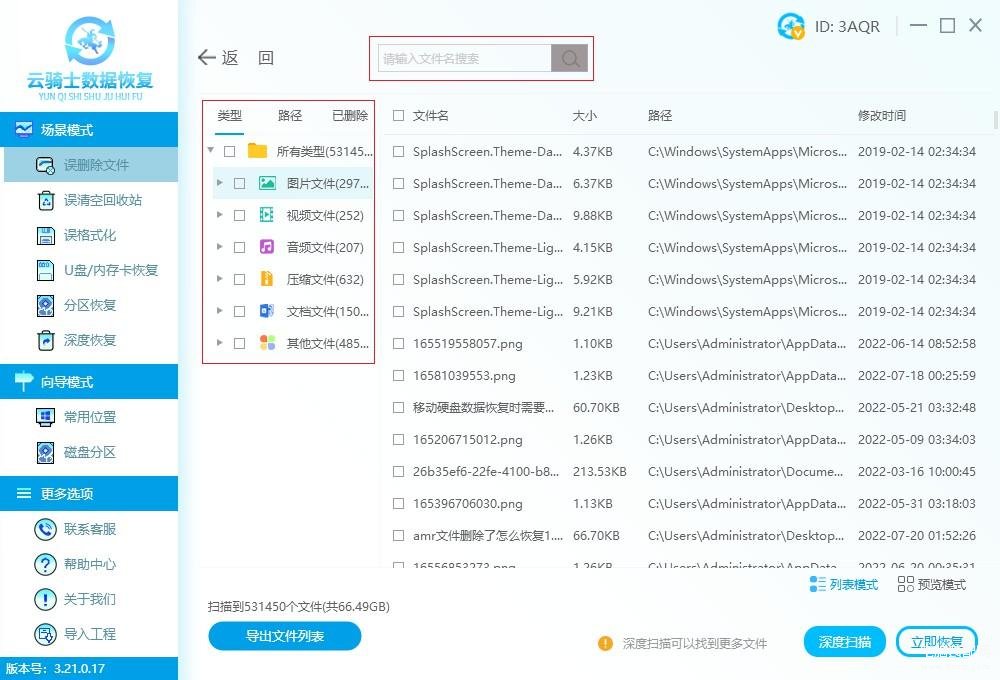Check the 所有类型 checkbox
The height and width of the screenshot is (680, 1000).
click(x=230, y=152)
